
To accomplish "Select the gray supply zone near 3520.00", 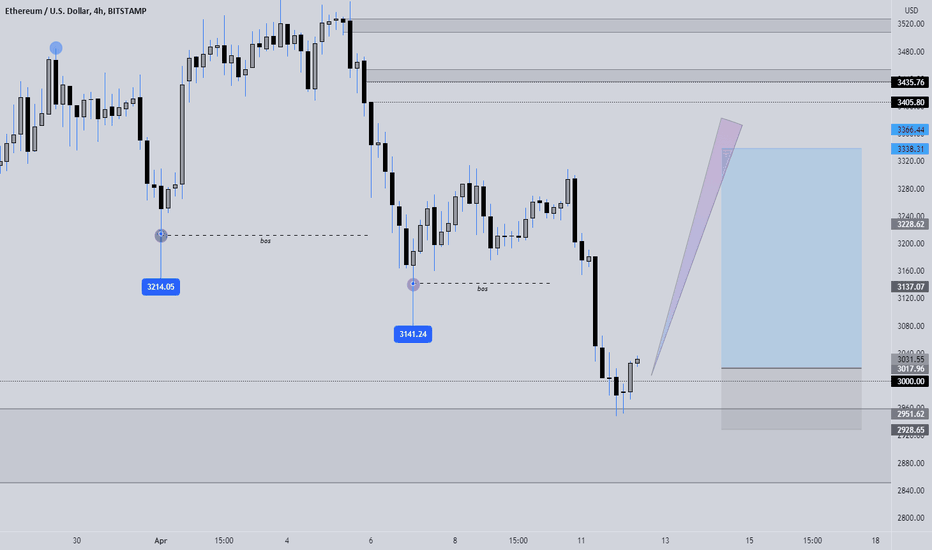I will tap(621, 26).
